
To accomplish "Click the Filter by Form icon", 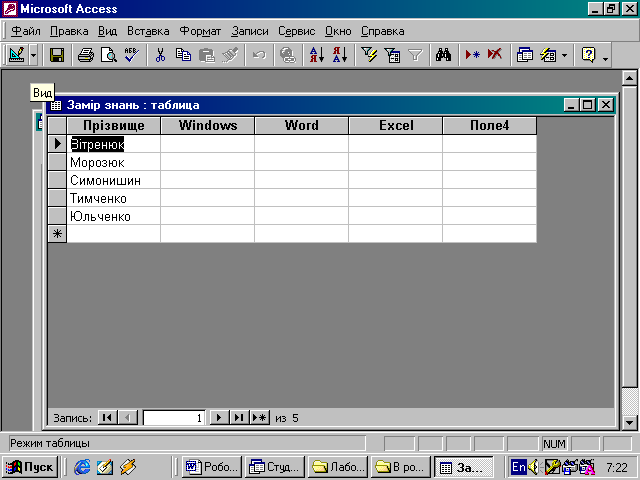I will (392, 55).
